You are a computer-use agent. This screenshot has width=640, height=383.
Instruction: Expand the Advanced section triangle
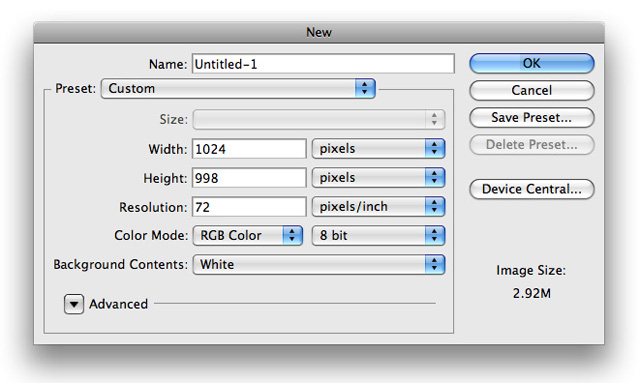click(74, 304)
